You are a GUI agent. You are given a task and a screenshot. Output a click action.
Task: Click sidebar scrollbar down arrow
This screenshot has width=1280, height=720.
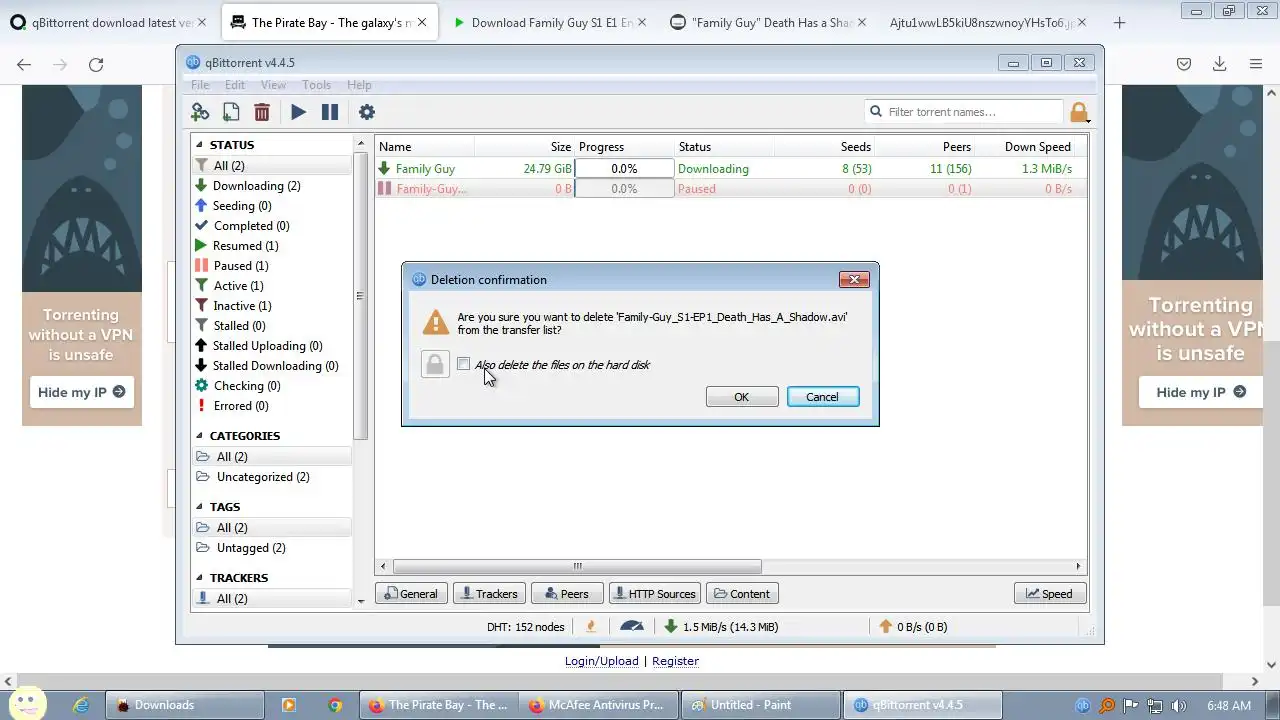(x=361, y=600)
